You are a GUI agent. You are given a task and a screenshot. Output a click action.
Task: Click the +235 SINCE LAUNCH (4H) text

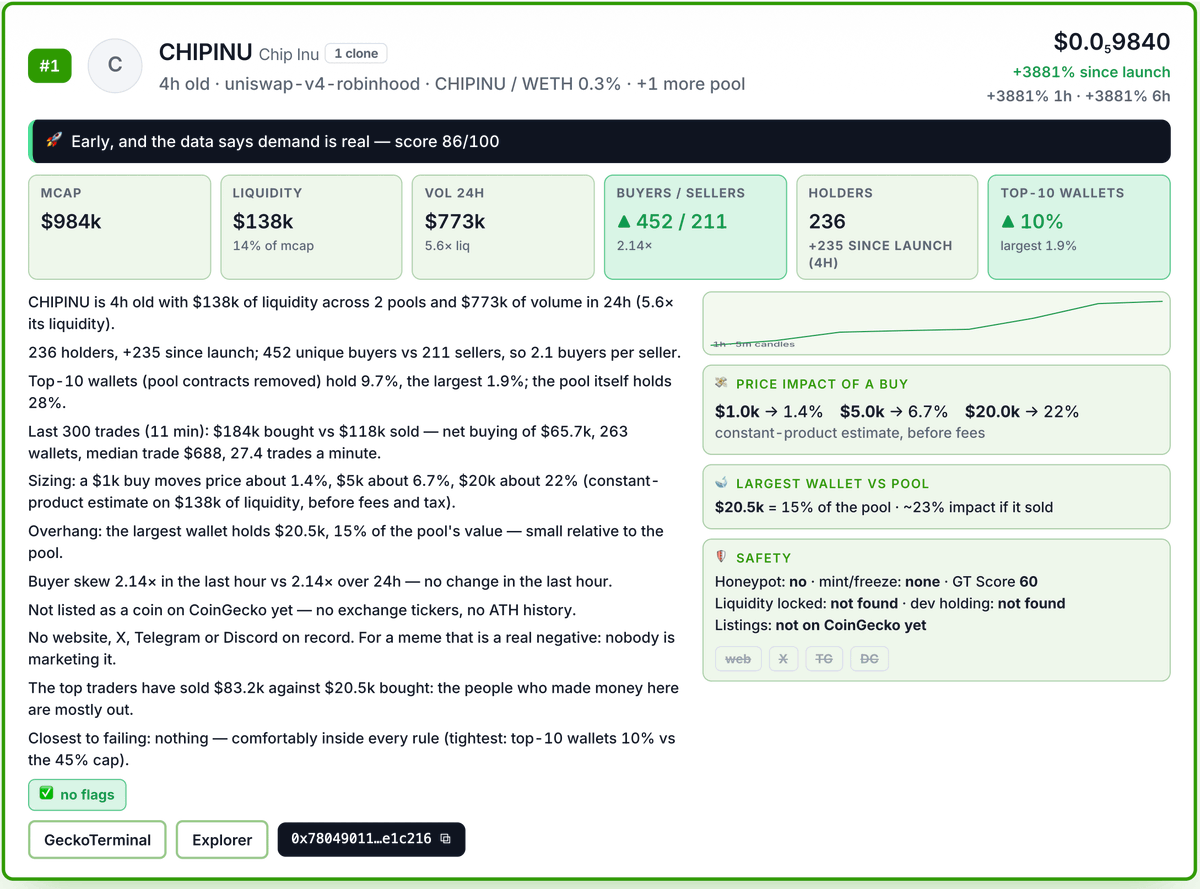pos(881,254)
